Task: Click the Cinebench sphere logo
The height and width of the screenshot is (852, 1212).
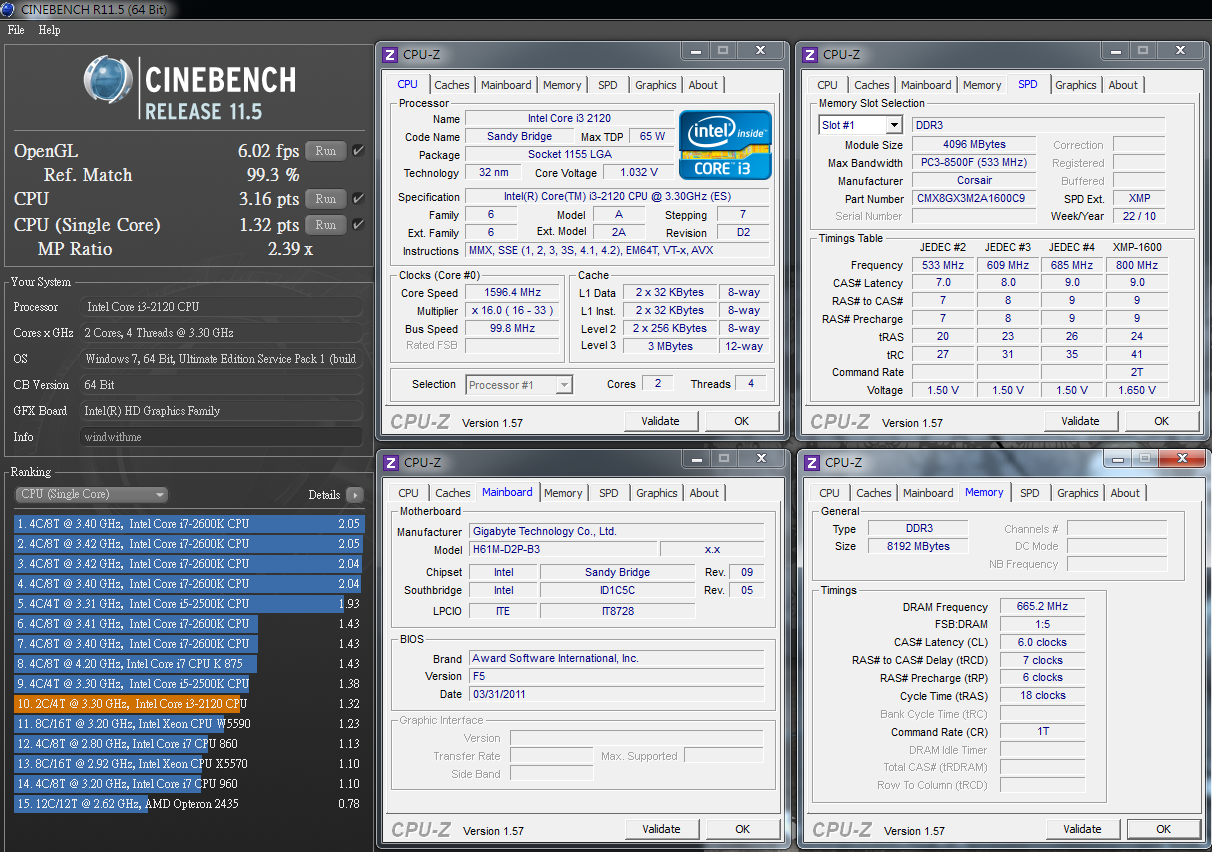Action: pos(108,81)
